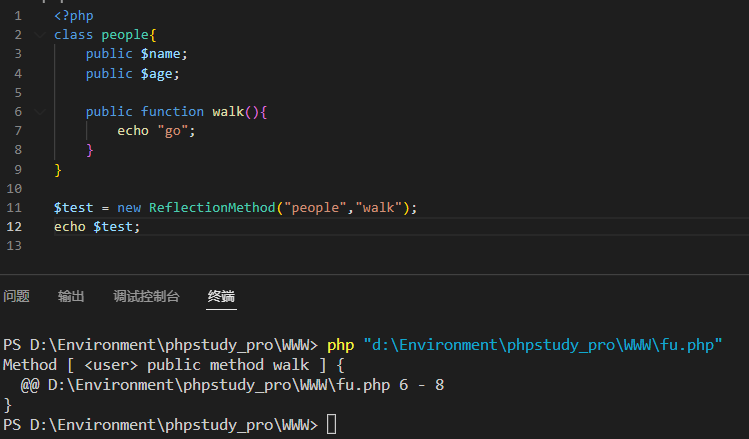The image size is (749, 439).
Task: Click the Method [ <user> output line
Action: (x=173, y=365)
